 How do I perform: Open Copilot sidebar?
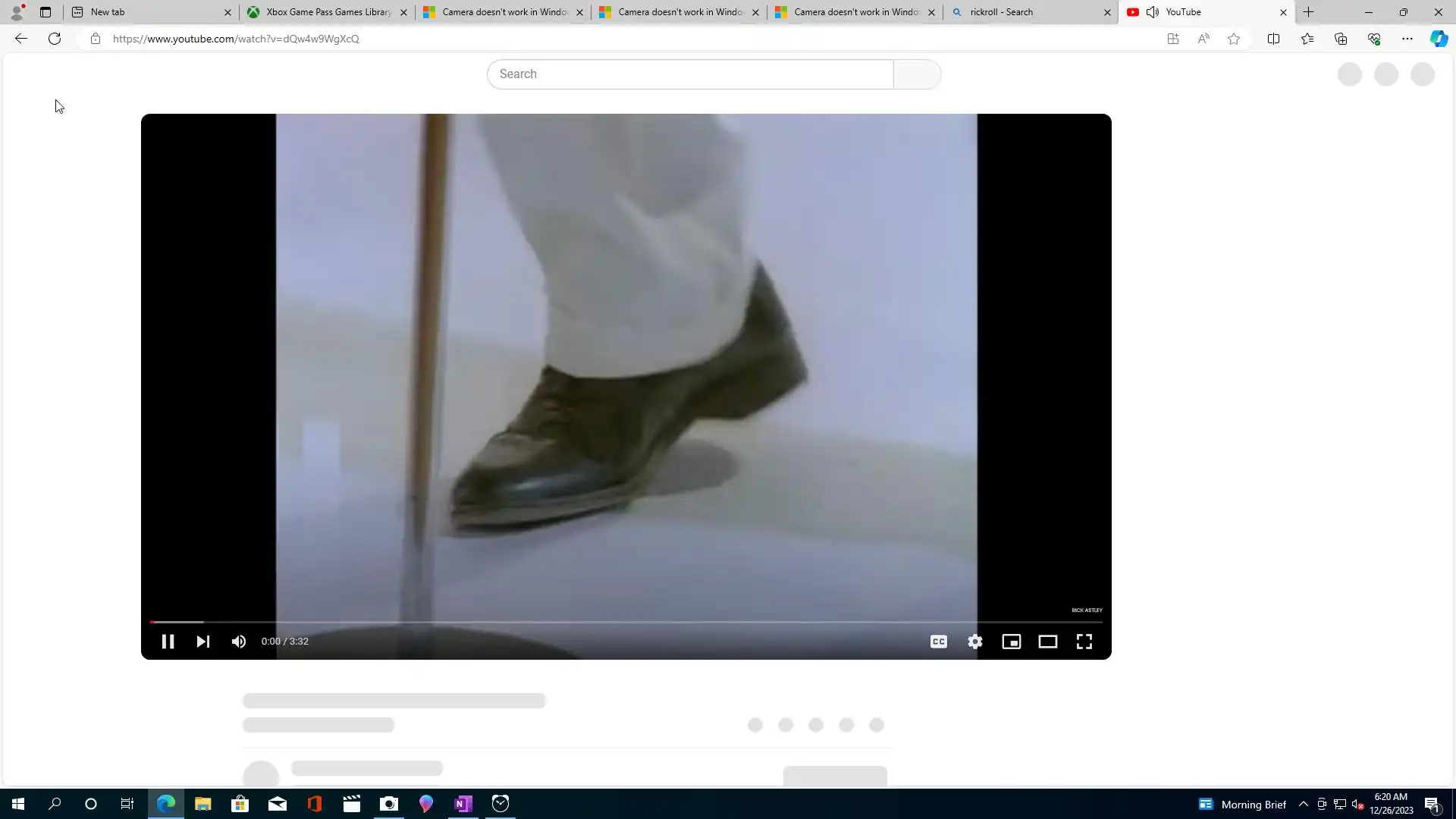pyautogui.click(x=1439, y=39)
